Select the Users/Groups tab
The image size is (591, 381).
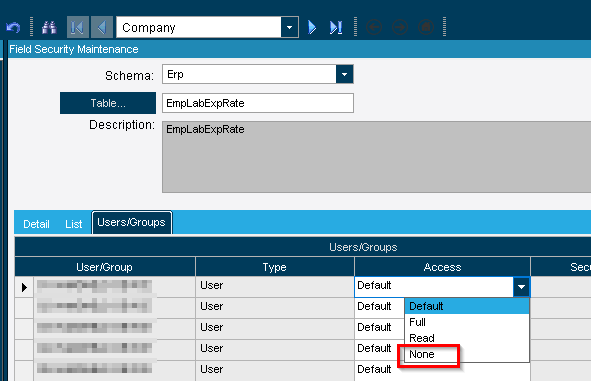[132, 222]
